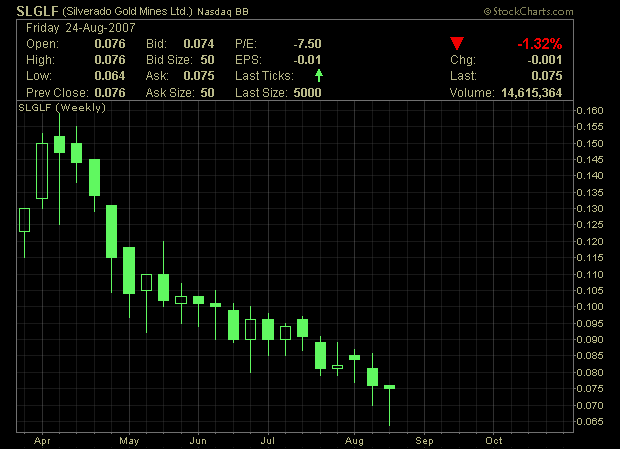This screenshot has width=620, height=449.
Task: Click the Oct label on the time axis
Action: click(x=494, y=441)
